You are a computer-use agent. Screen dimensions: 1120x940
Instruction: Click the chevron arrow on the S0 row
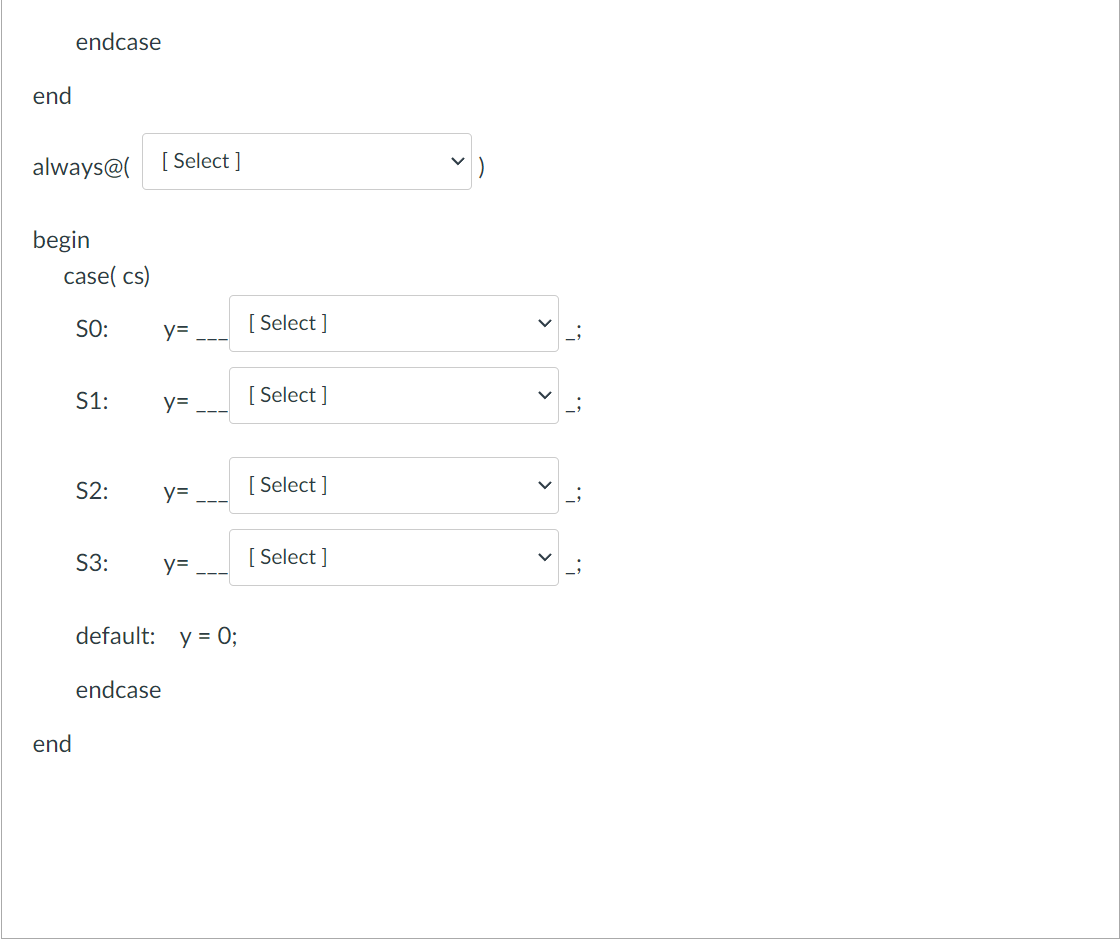coord(544,324)
